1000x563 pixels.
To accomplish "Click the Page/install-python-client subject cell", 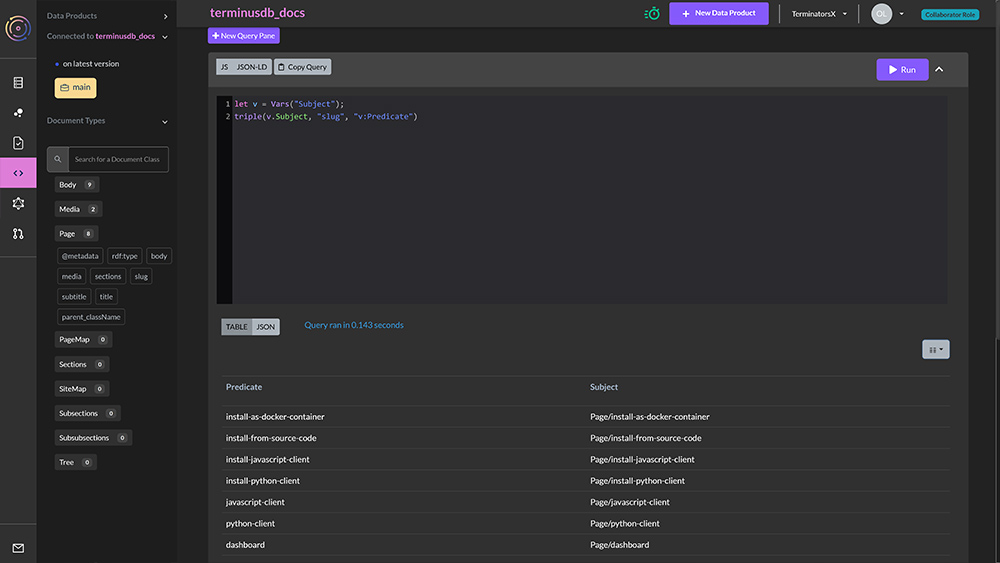I will point(637,481).
